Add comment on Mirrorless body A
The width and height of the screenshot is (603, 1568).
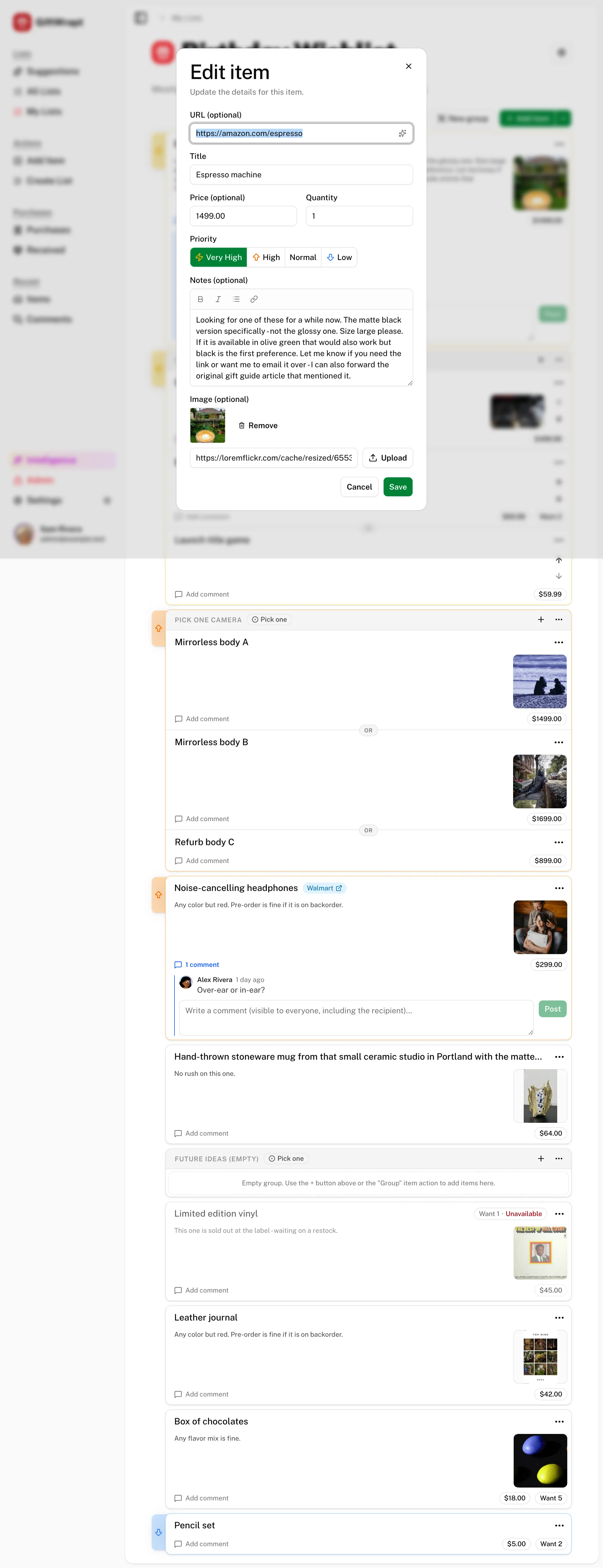click(x=202, y=719)
